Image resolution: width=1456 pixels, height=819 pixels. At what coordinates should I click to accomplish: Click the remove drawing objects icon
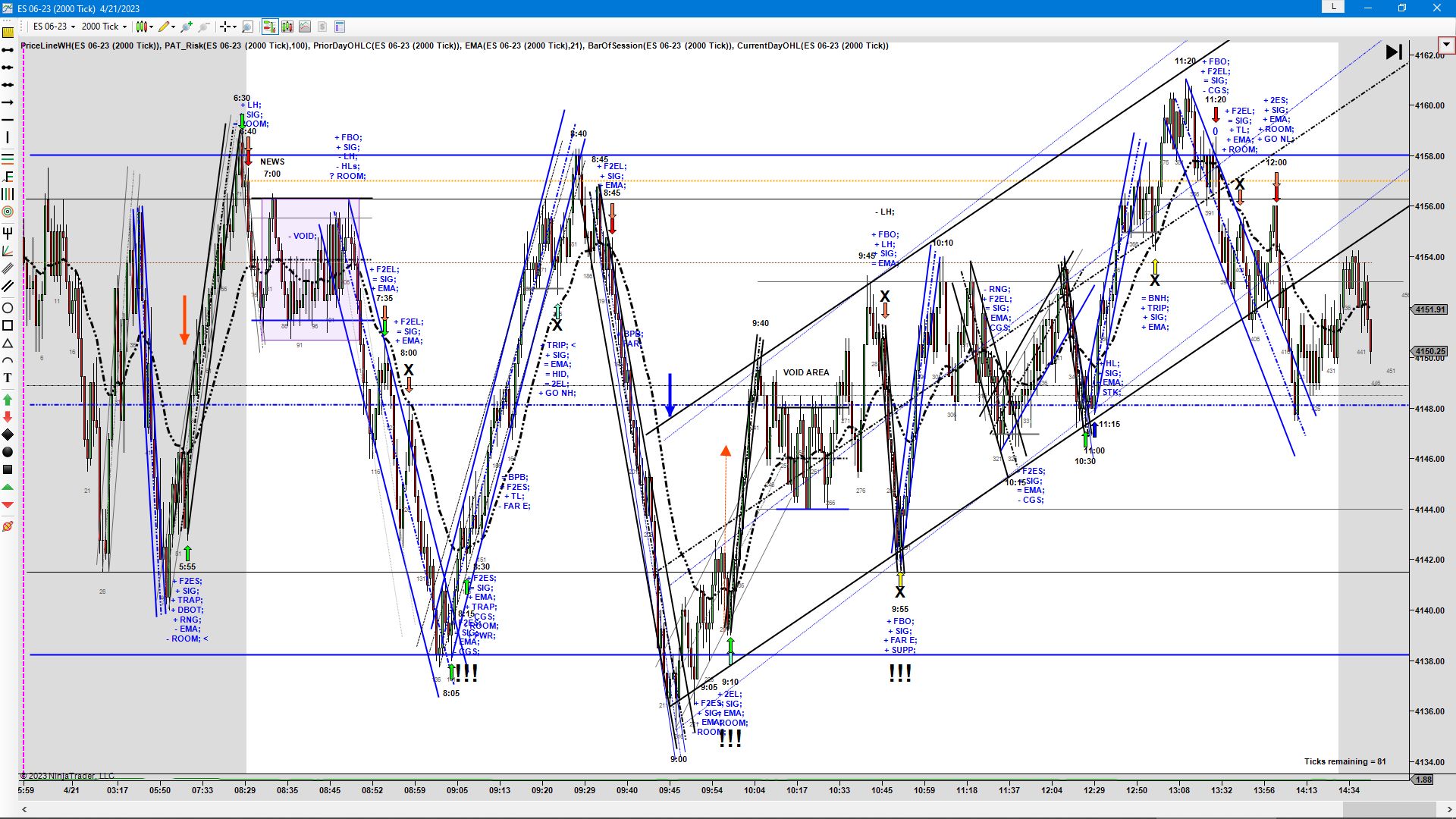pyautogui.click(x=8, y=526)
